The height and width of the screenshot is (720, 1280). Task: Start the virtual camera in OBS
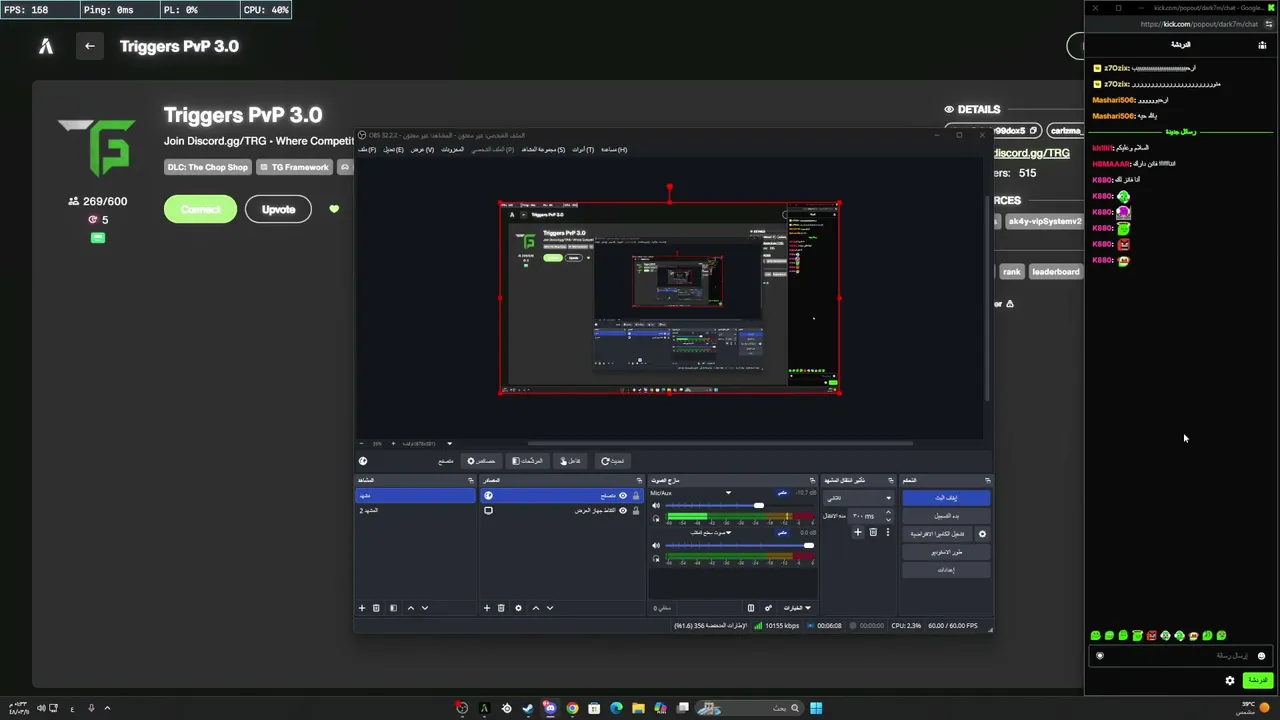938,534
